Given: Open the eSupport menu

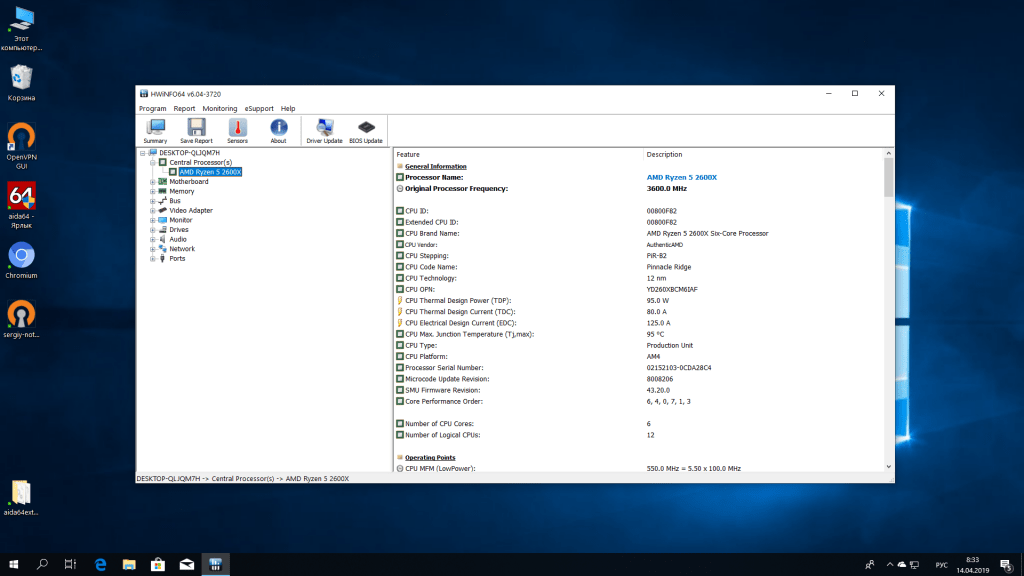Looking at the screenshot, I should 259,108.
